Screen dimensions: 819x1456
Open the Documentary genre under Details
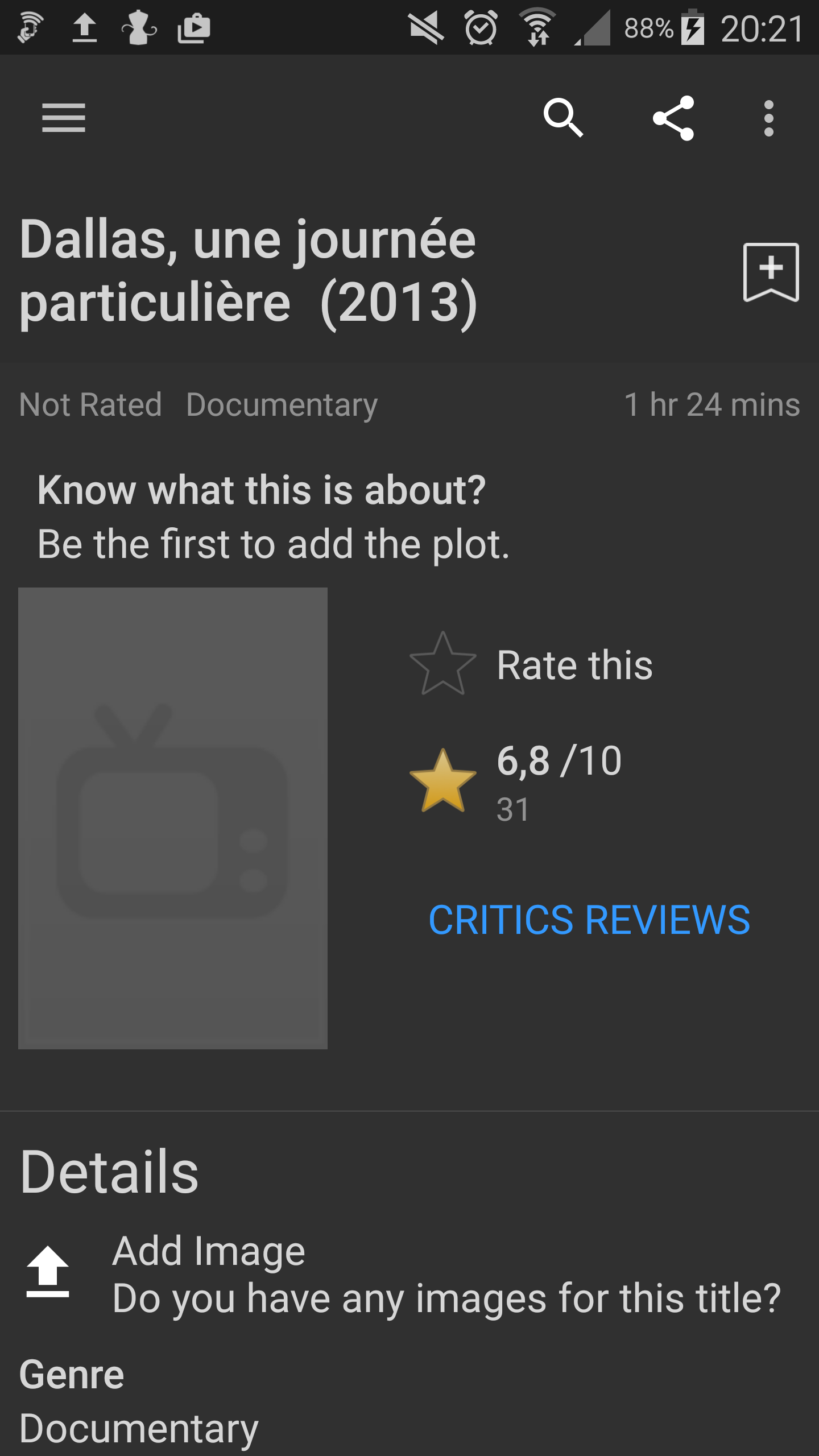click(x=139, y=1428)
